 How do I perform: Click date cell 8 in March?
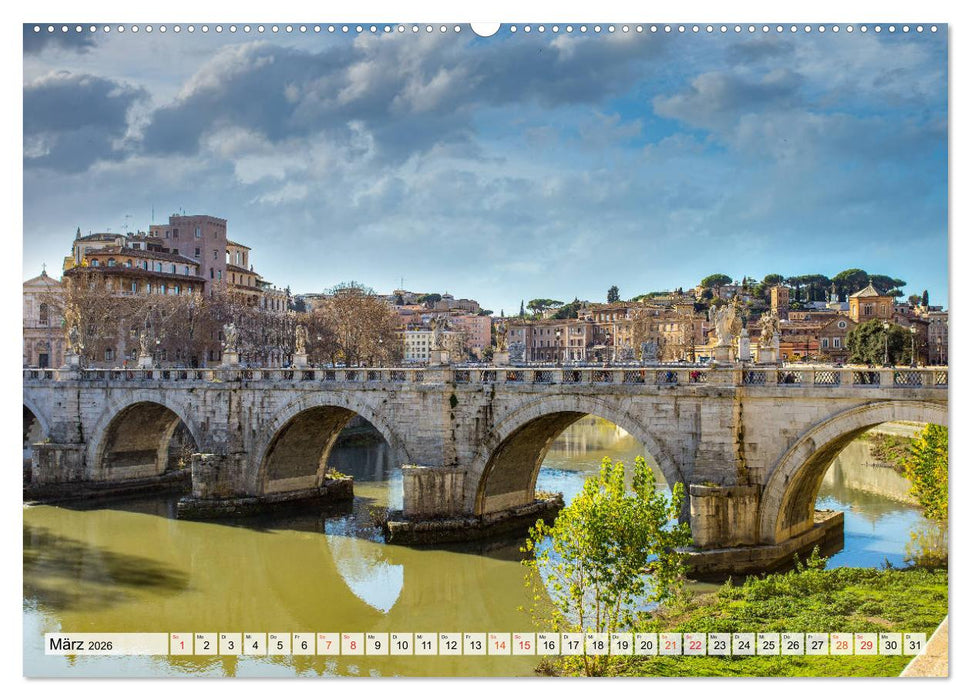[352, 645]
